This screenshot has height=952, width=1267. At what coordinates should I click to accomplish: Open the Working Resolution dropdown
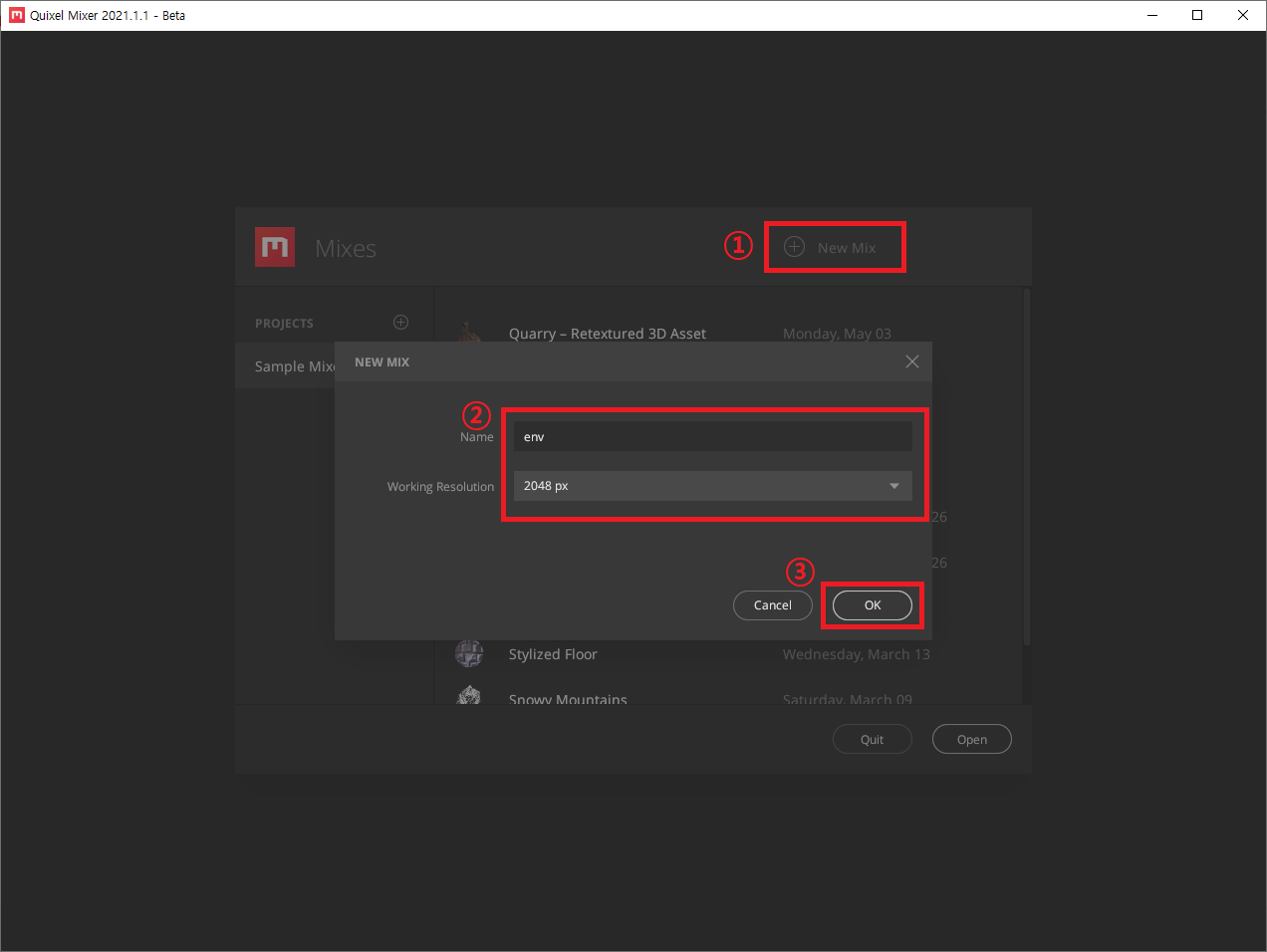713,486
